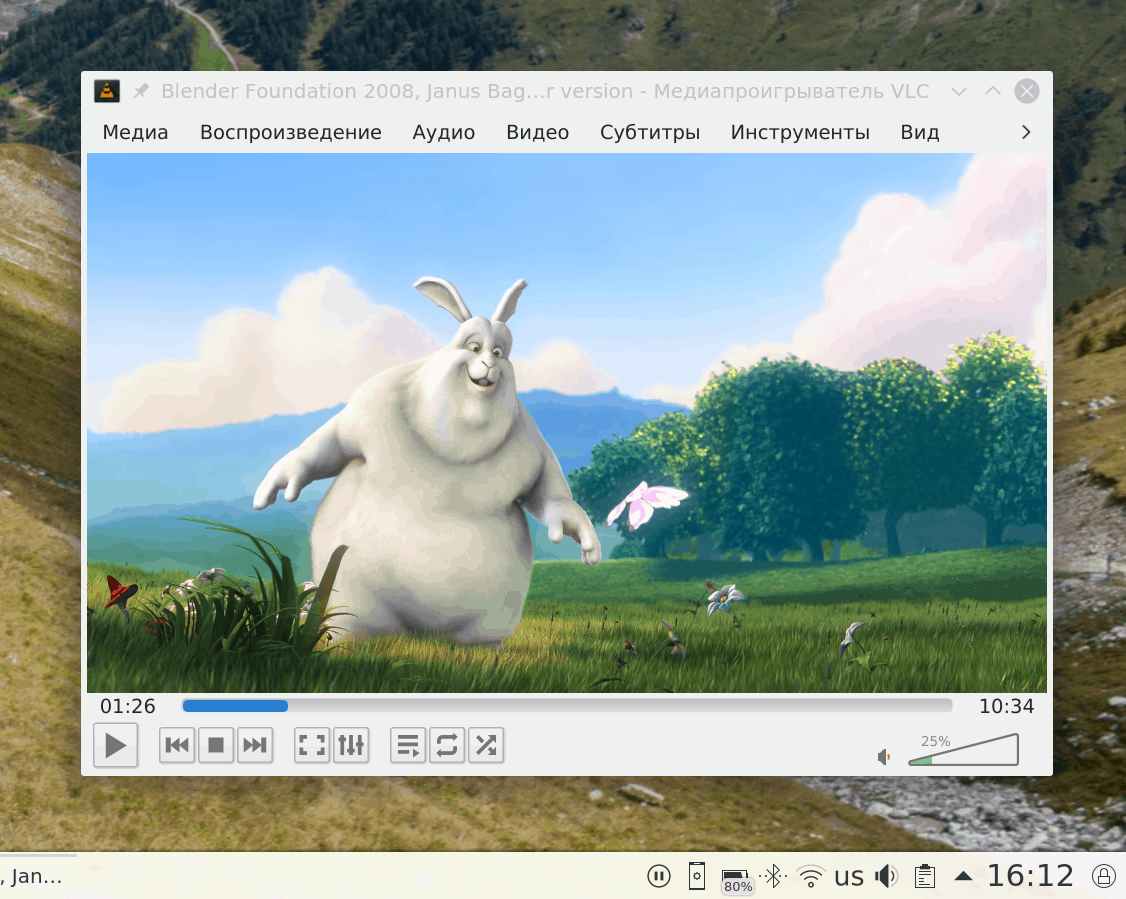Toggle loop repeat mode
Image resolution: width=1126 pixels, height=899 pixels.
click(x=447, y=745)
